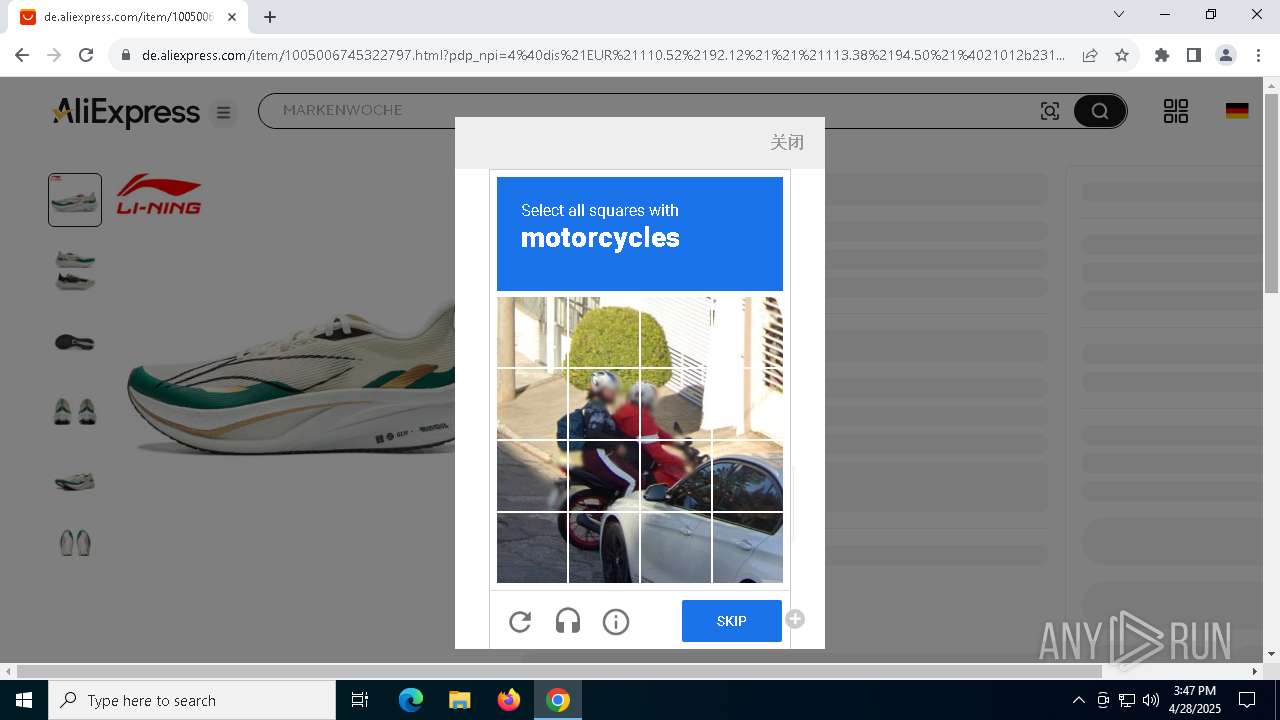Open the AliExpress categories hamburger menu
Screen dimensions: 1280x720
coord(224,113)
